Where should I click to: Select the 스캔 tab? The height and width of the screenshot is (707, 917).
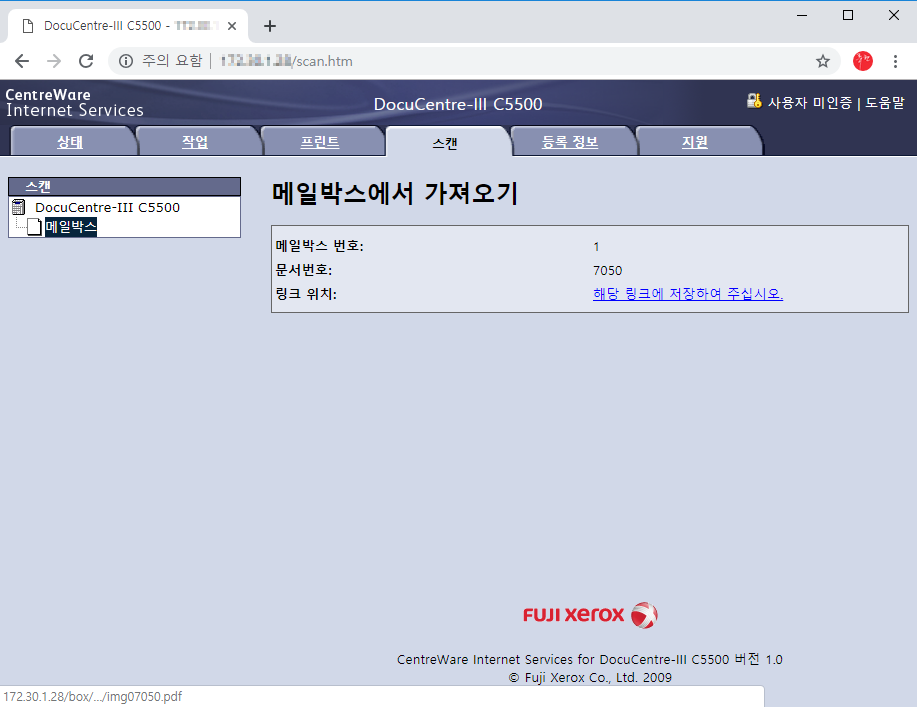point(445,143)
